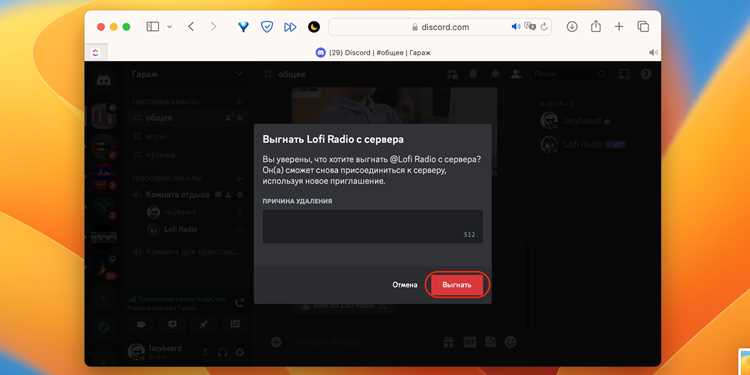Mute the tab via tab-bar speaker icon
750x375 pixels.
tap(653, 53)
